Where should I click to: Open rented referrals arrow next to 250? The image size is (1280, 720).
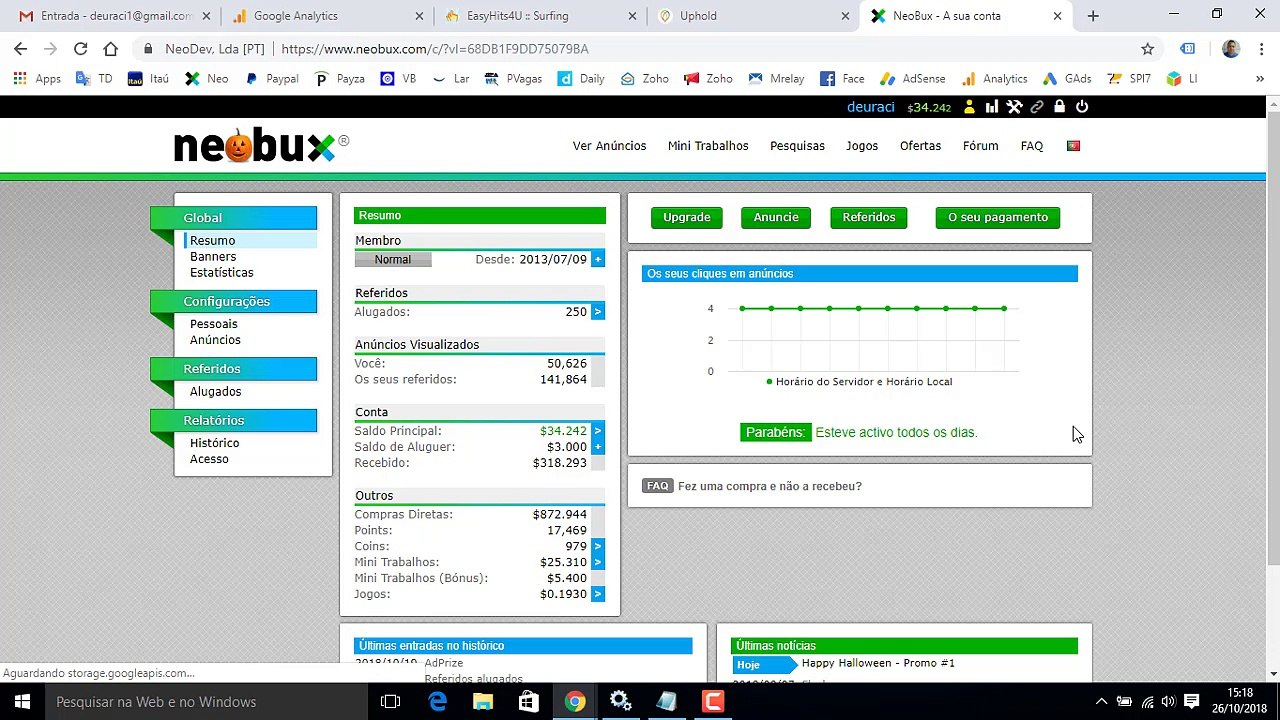coord(598,312)
